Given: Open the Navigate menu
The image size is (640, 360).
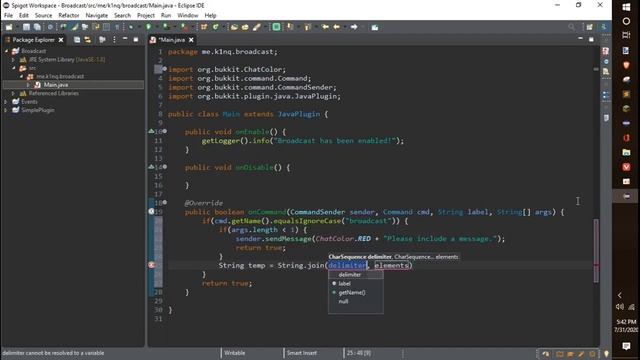Looking at the screenshot, I should [97, 16].
